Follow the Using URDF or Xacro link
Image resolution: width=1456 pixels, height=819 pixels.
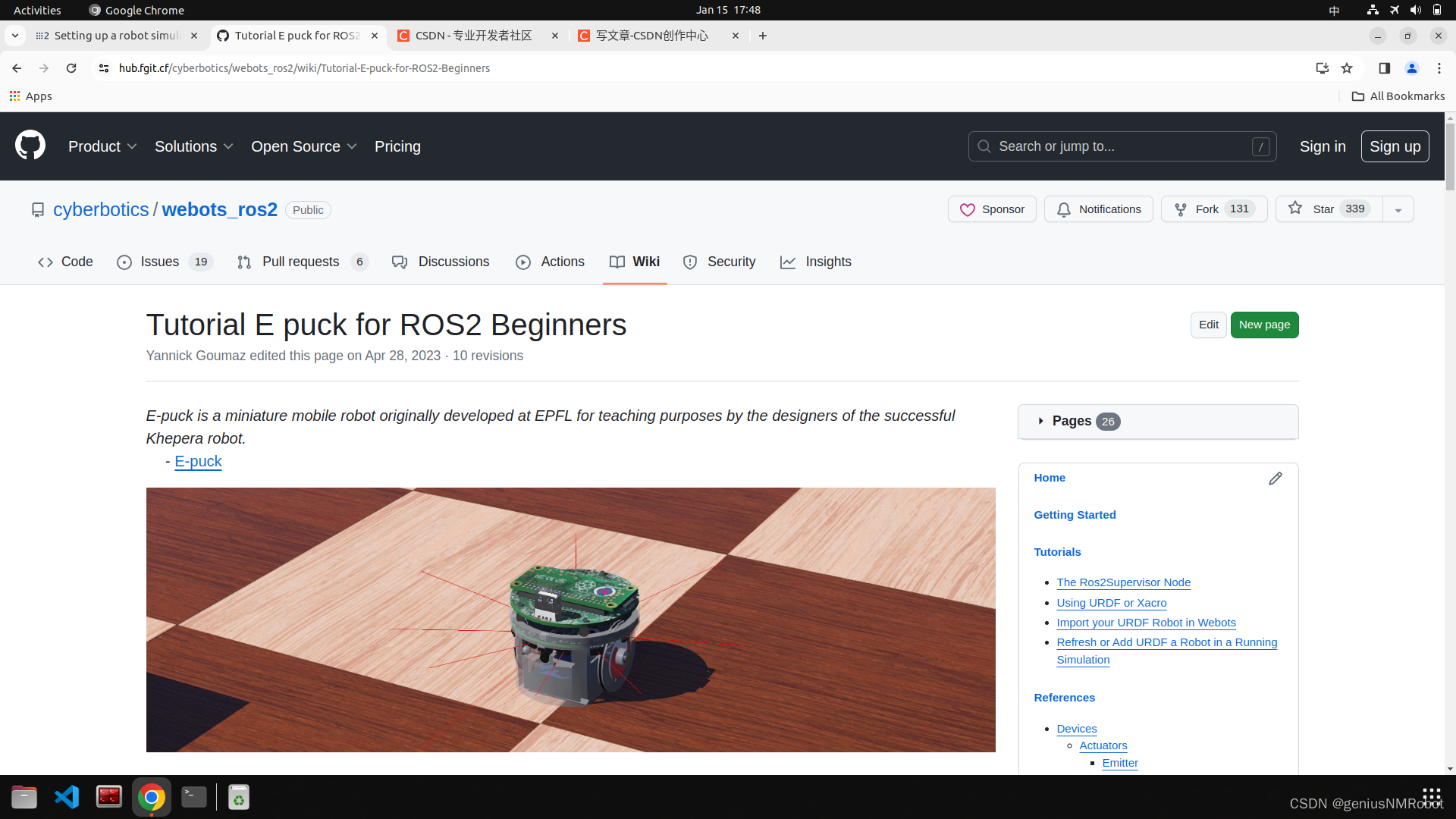point(1111,602)
